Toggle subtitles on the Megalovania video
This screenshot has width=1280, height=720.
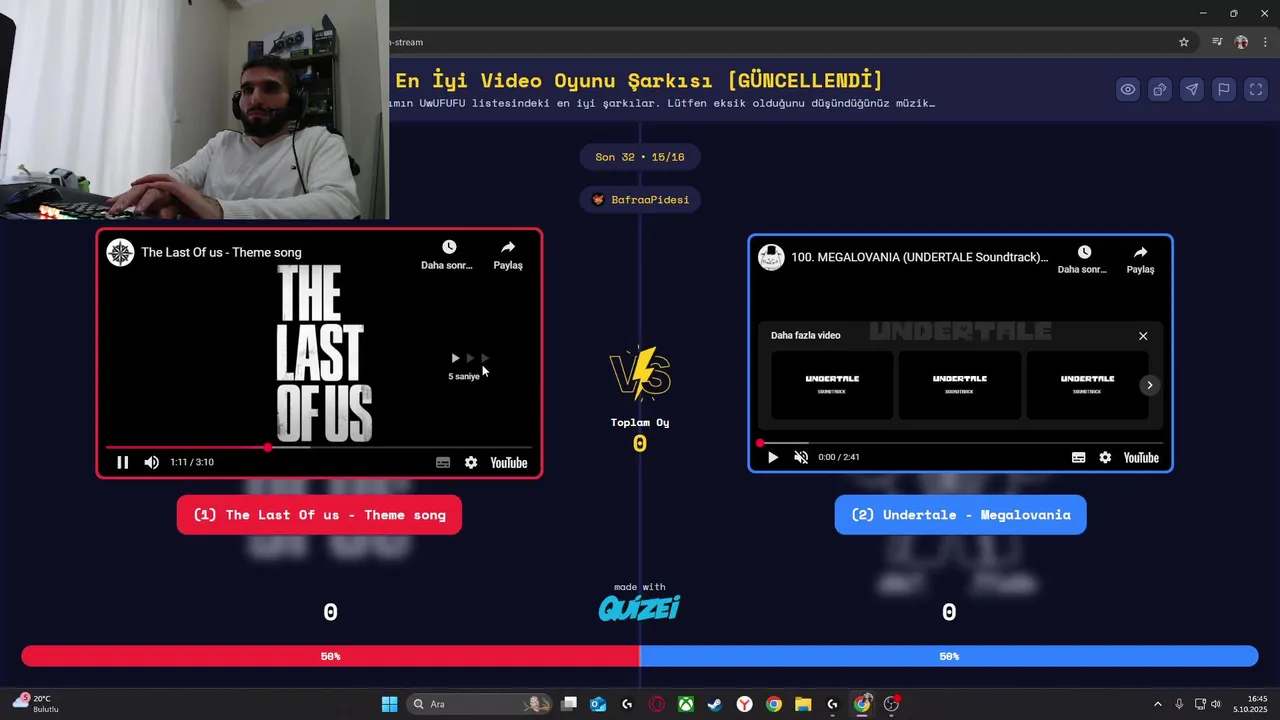tap(1078, 457)
